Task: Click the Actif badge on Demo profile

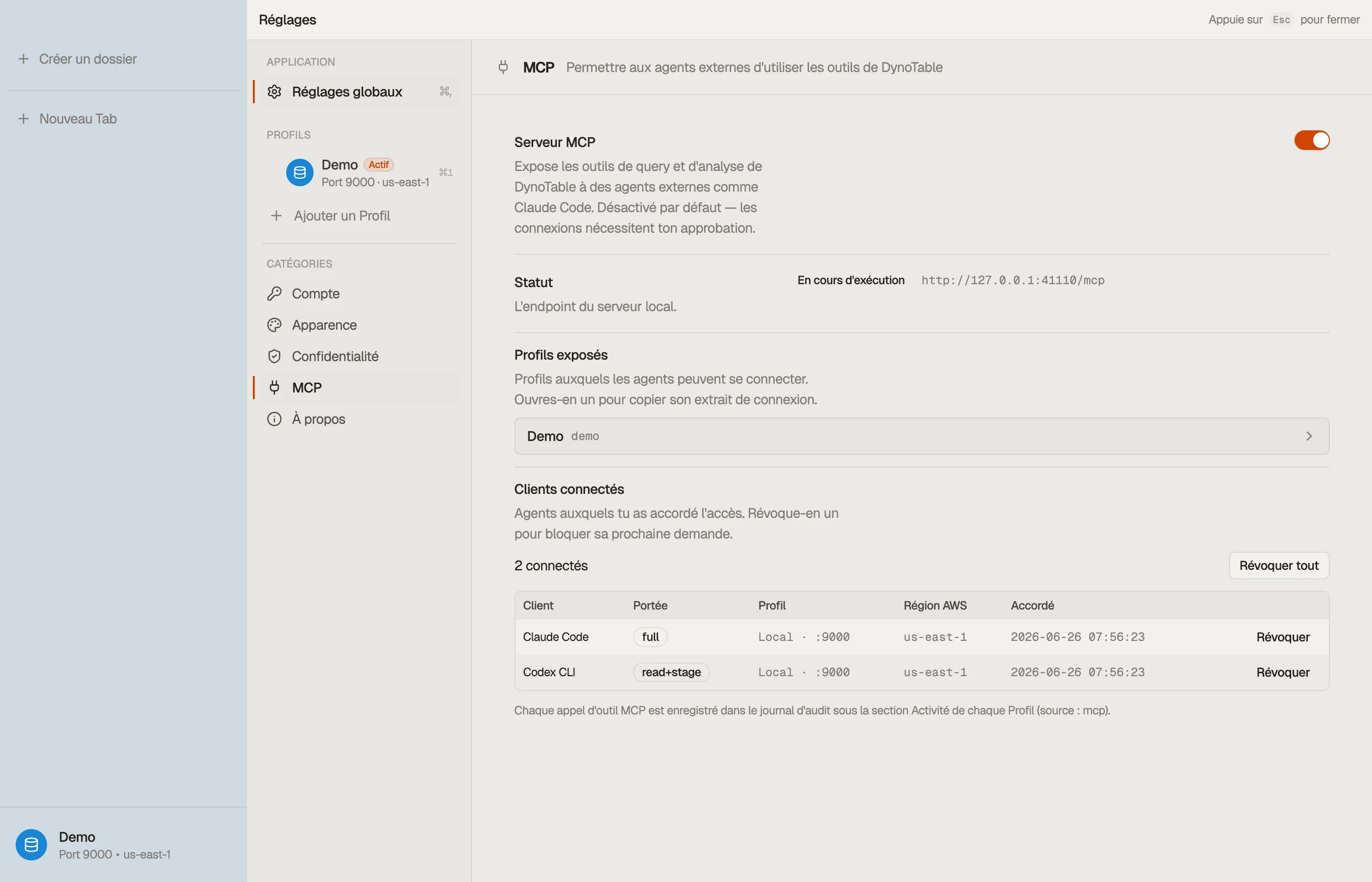Action: [x=378, y=165]
